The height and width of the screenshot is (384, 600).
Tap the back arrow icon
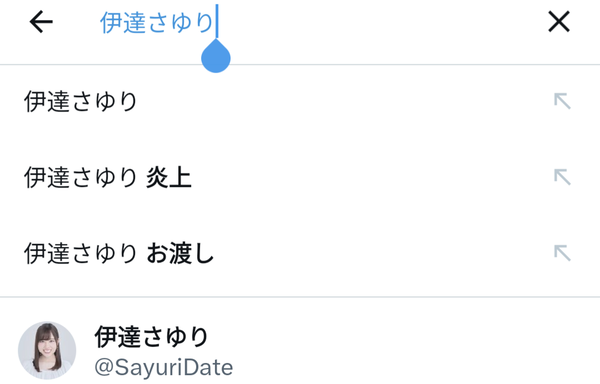pyautogui.click(x=41, y=22)
